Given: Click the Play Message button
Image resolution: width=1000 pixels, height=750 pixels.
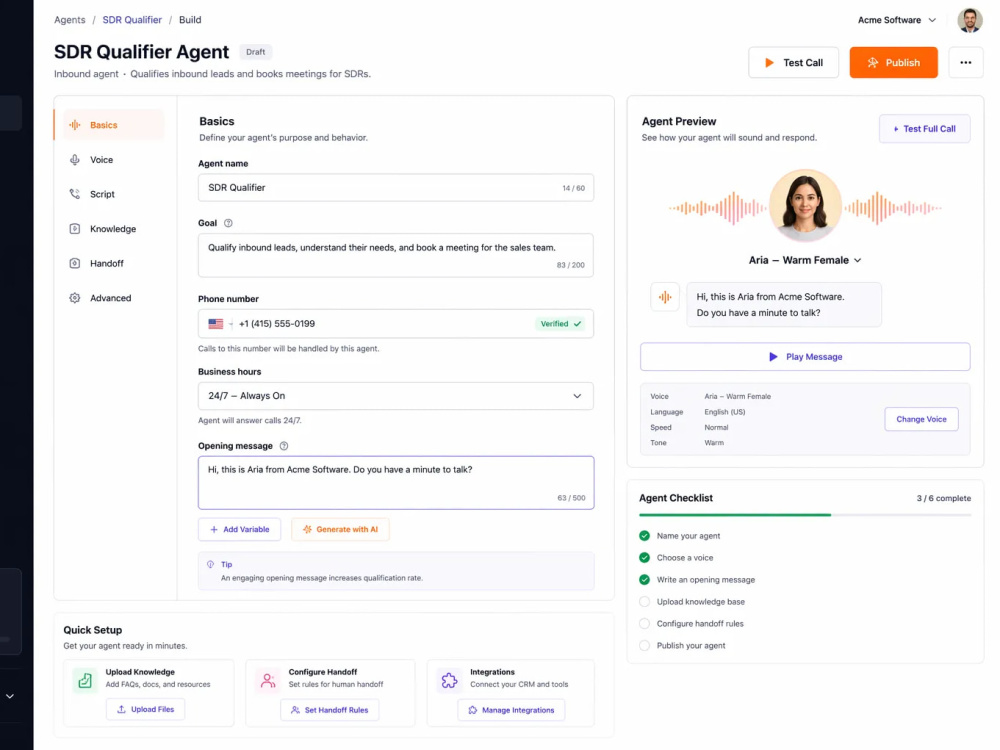Looking at the screenshot, I should pyautogui.click(x=805, y=357).
